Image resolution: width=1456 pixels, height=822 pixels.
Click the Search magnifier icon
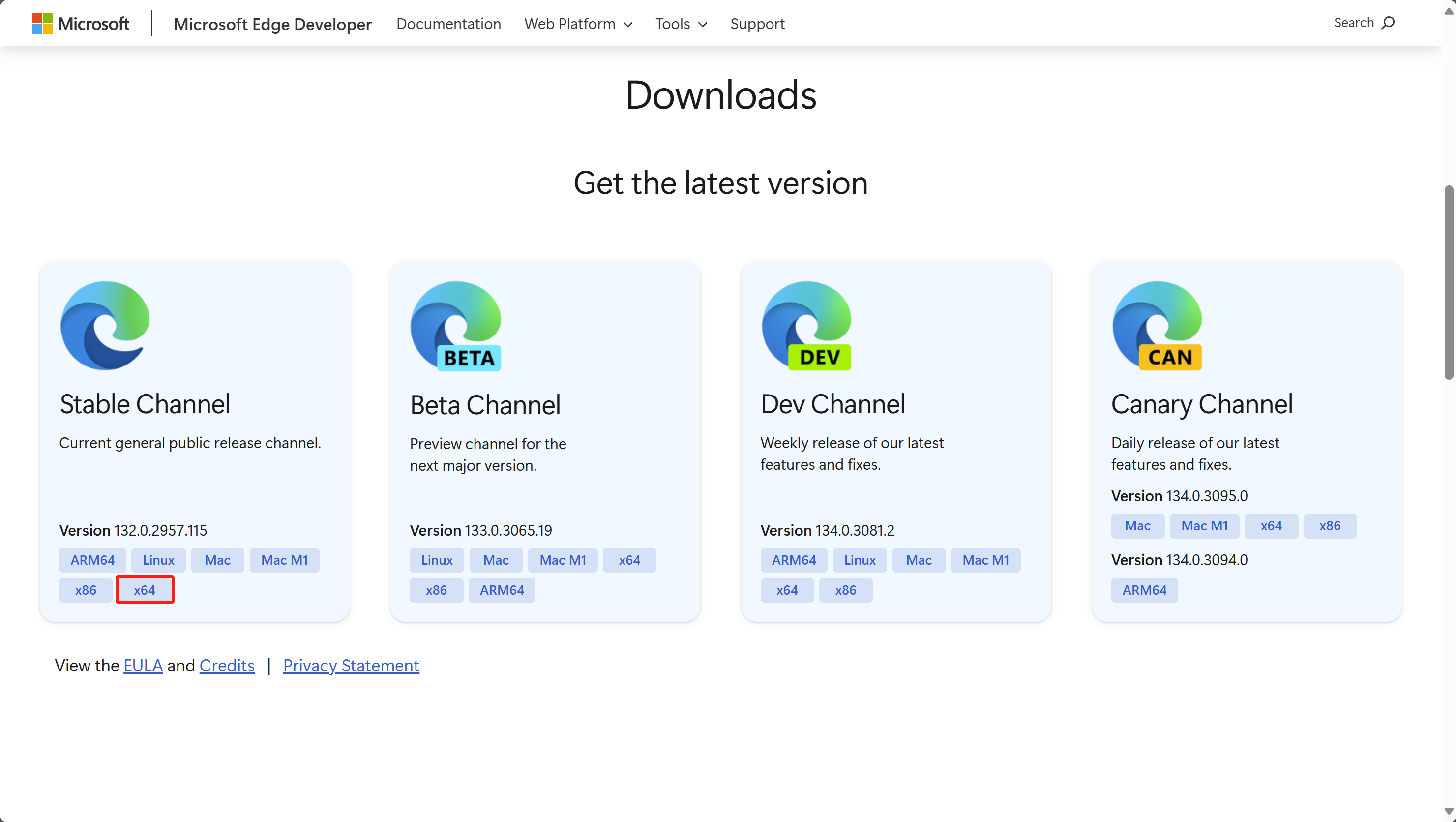pos(1388,23)
